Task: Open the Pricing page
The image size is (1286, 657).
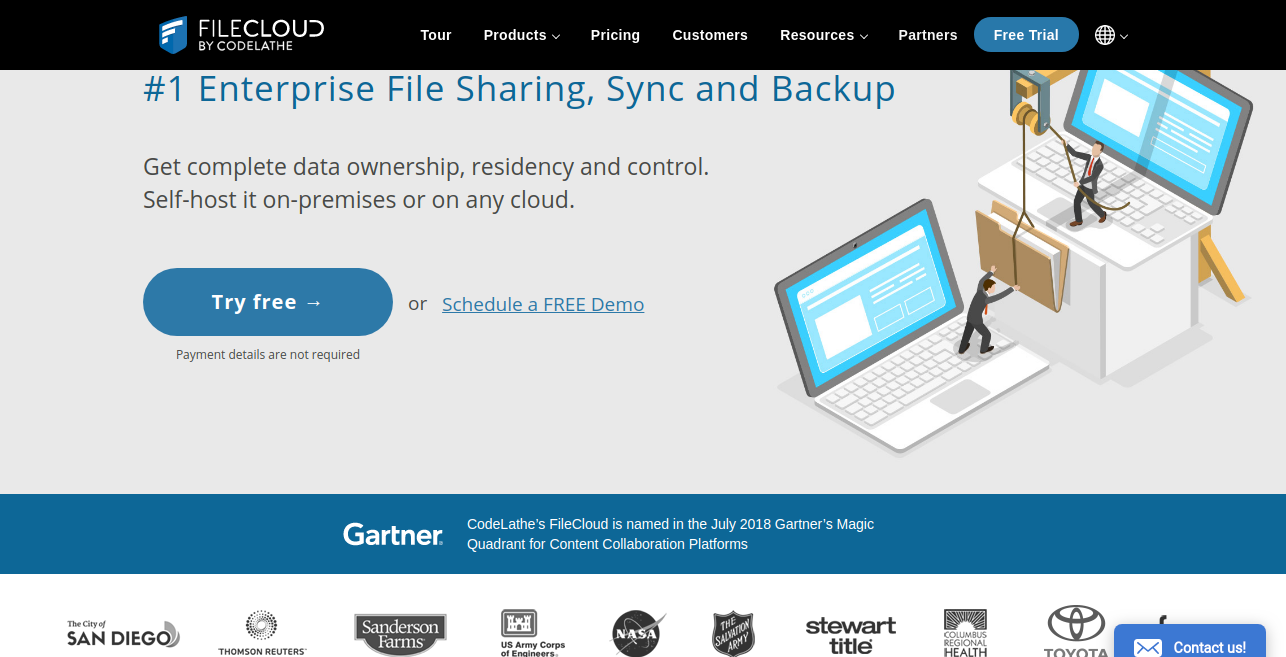Action: point(615,35)
